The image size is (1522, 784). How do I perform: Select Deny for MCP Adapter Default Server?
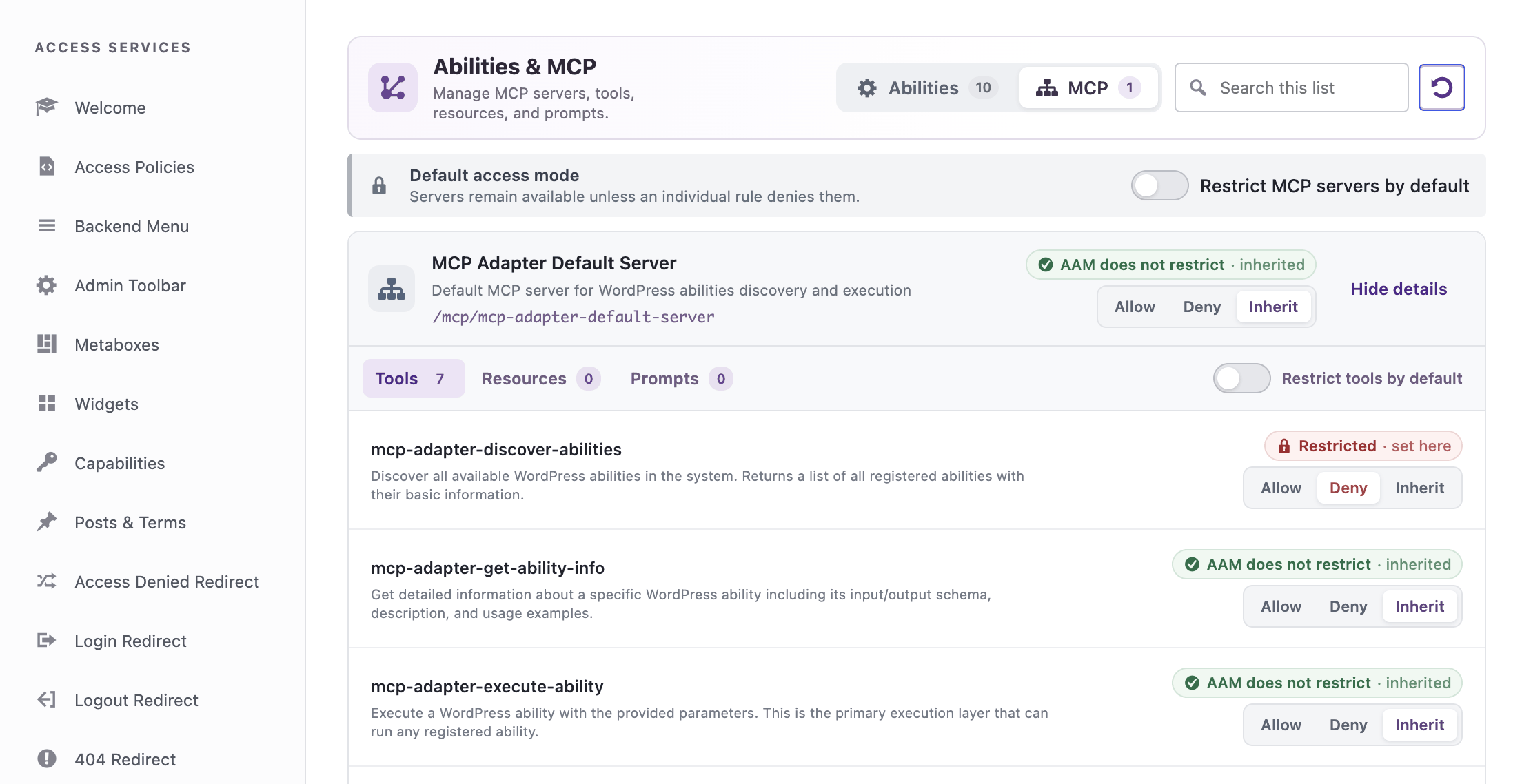coord(1201,307)
